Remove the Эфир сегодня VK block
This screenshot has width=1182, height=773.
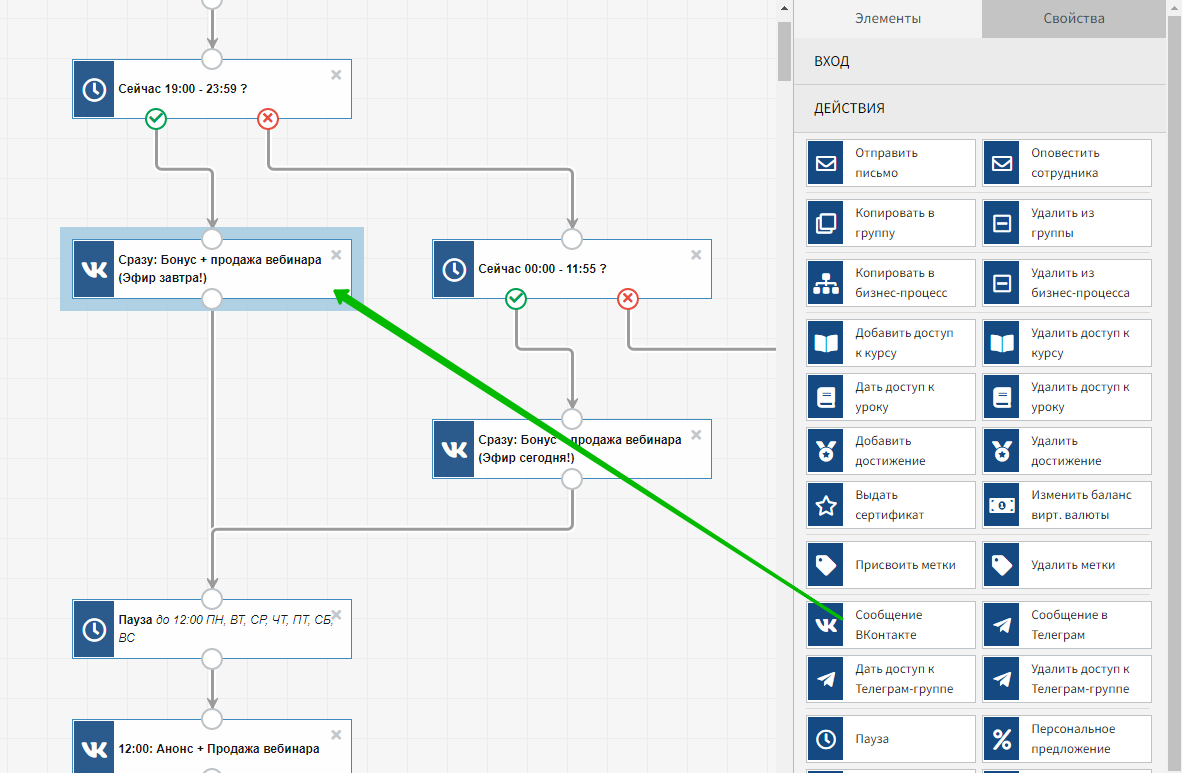pyautogui.click(x=696, y=434)
